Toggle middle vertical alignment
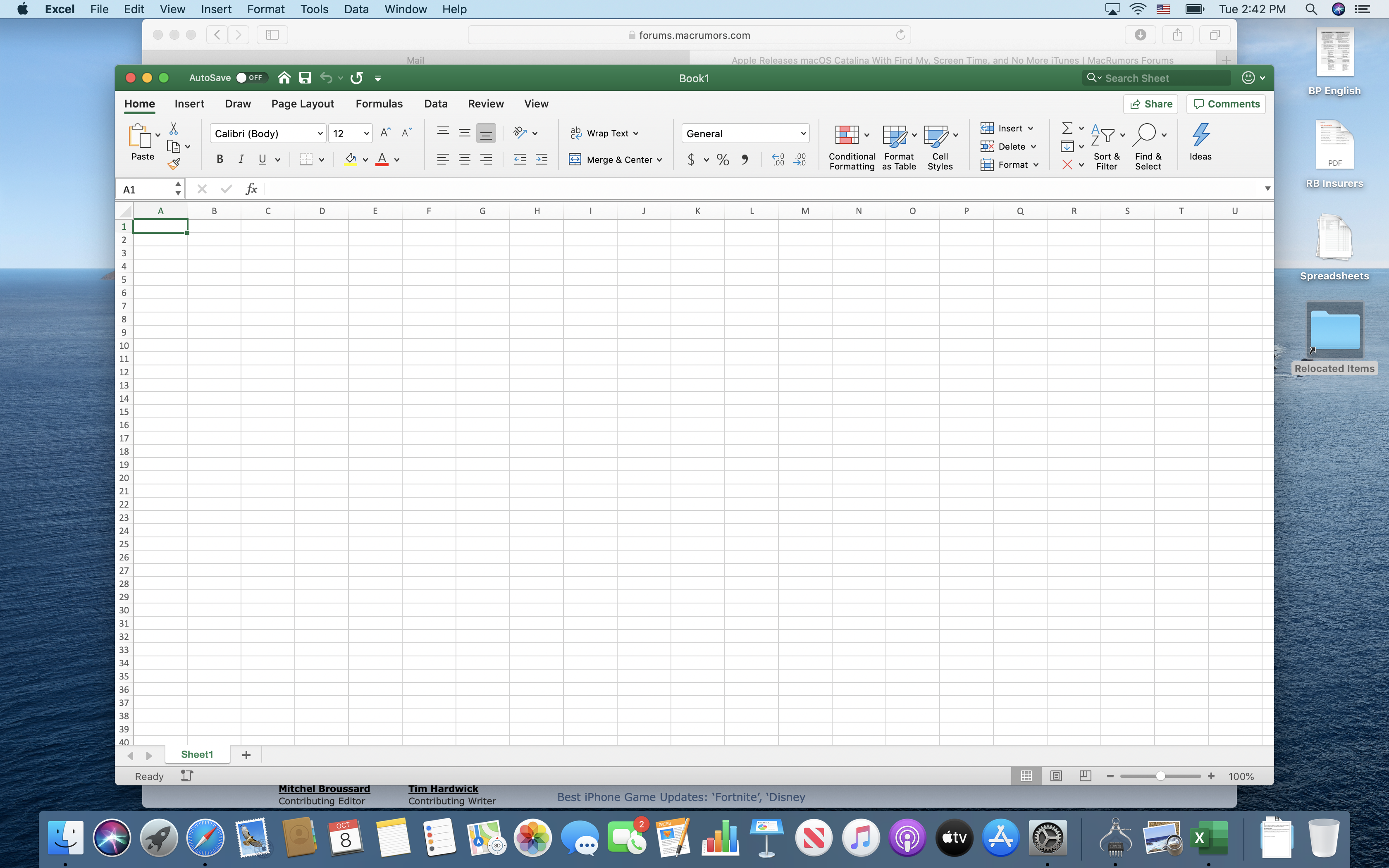 pos(464,133)
